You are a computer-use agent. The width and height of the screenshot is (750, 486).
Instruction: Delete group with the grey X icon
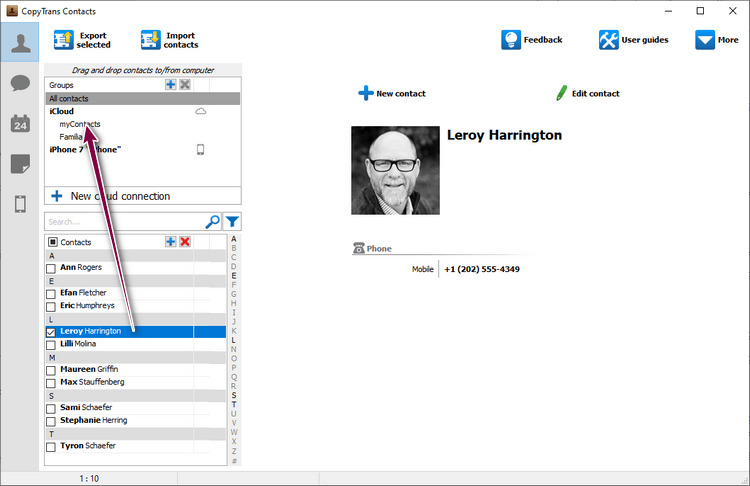tap(185, 85)
